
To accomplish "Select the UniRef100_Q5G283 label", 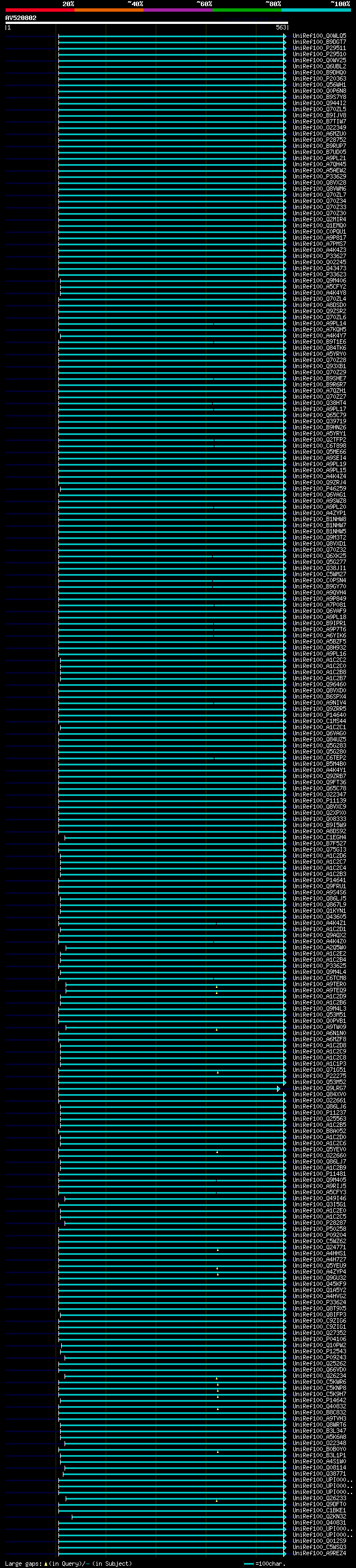I will pos(319,746).
